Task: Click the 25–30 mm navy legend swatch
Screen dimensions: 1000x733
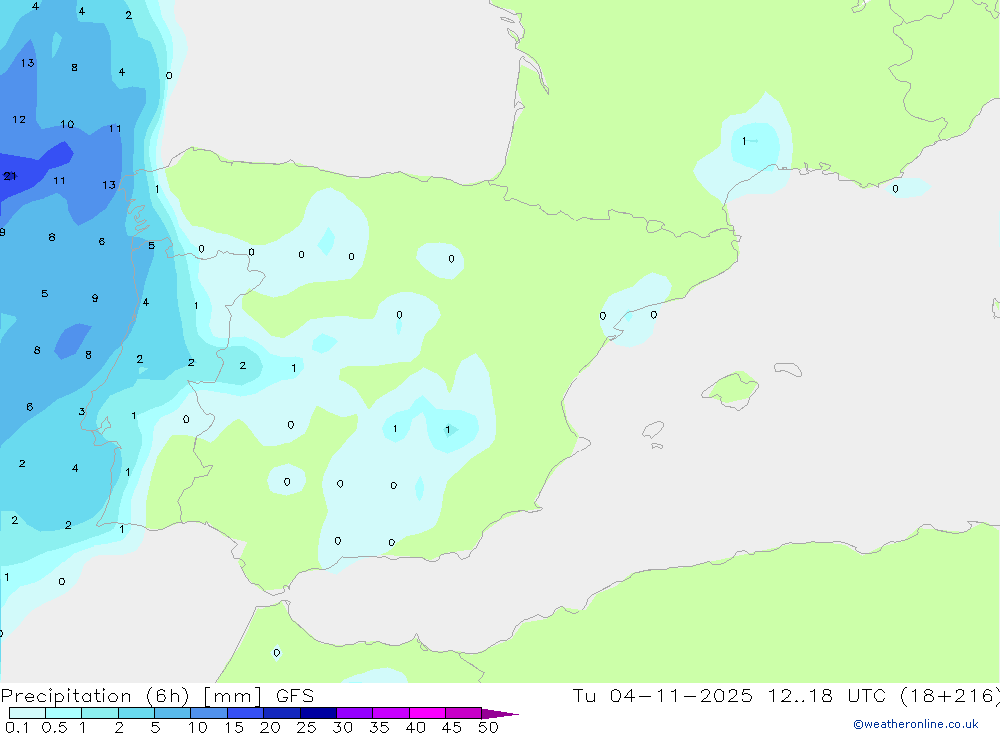Action: [x=318, y=713]
